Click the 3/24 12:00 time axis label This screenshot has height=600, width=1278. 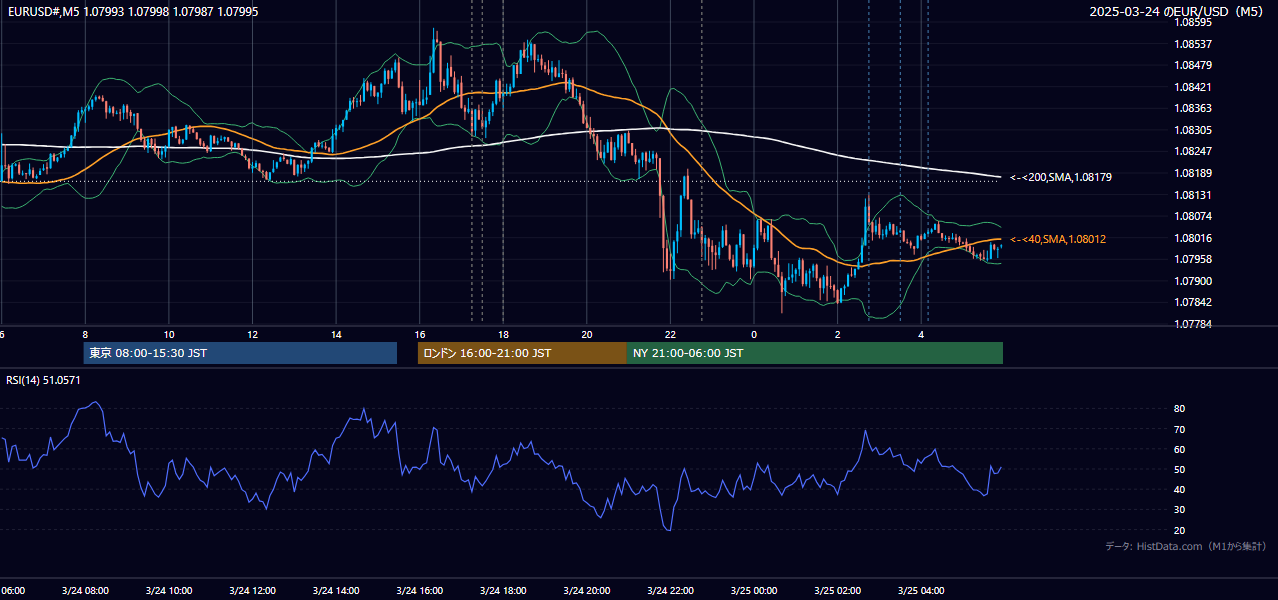pyautogui.click(x=253, y=590)
